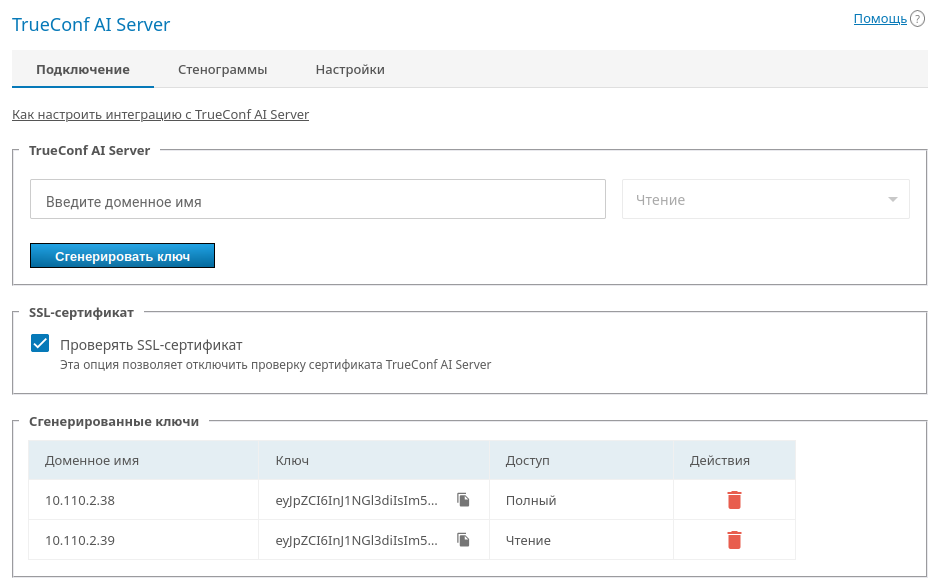
Task: Delete the key for 10.110.2.38
Action: click(x=734, y=500)
